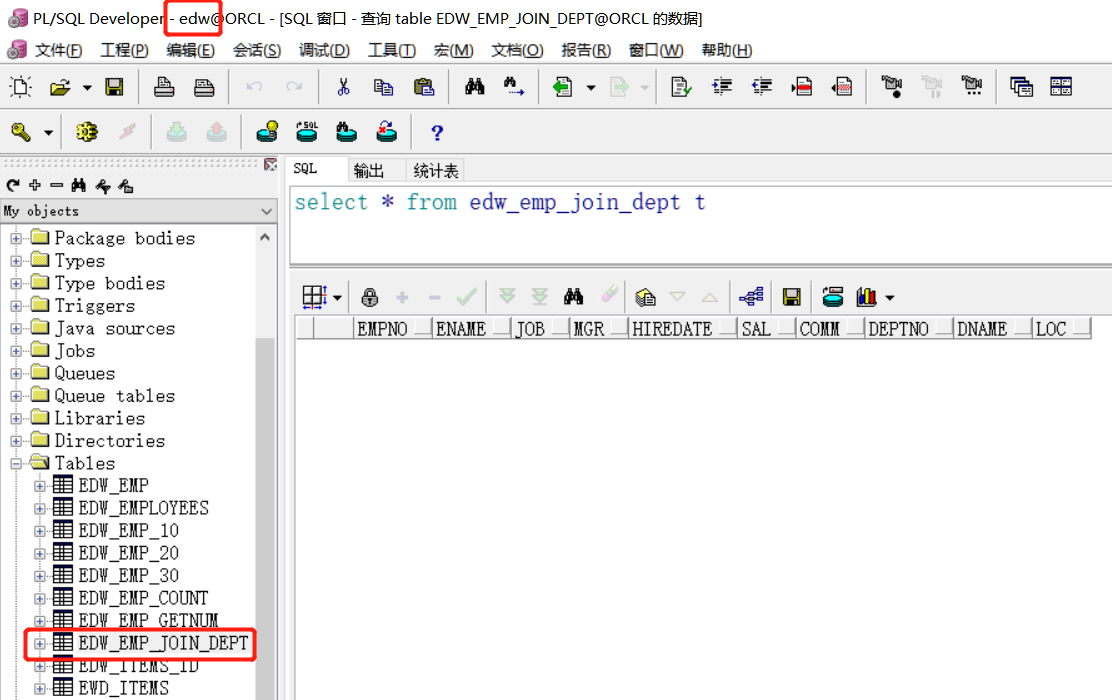Select the EWD_ITEMS table
Viewport: 1112px width, 700px height.
click(x=123, y=688)
